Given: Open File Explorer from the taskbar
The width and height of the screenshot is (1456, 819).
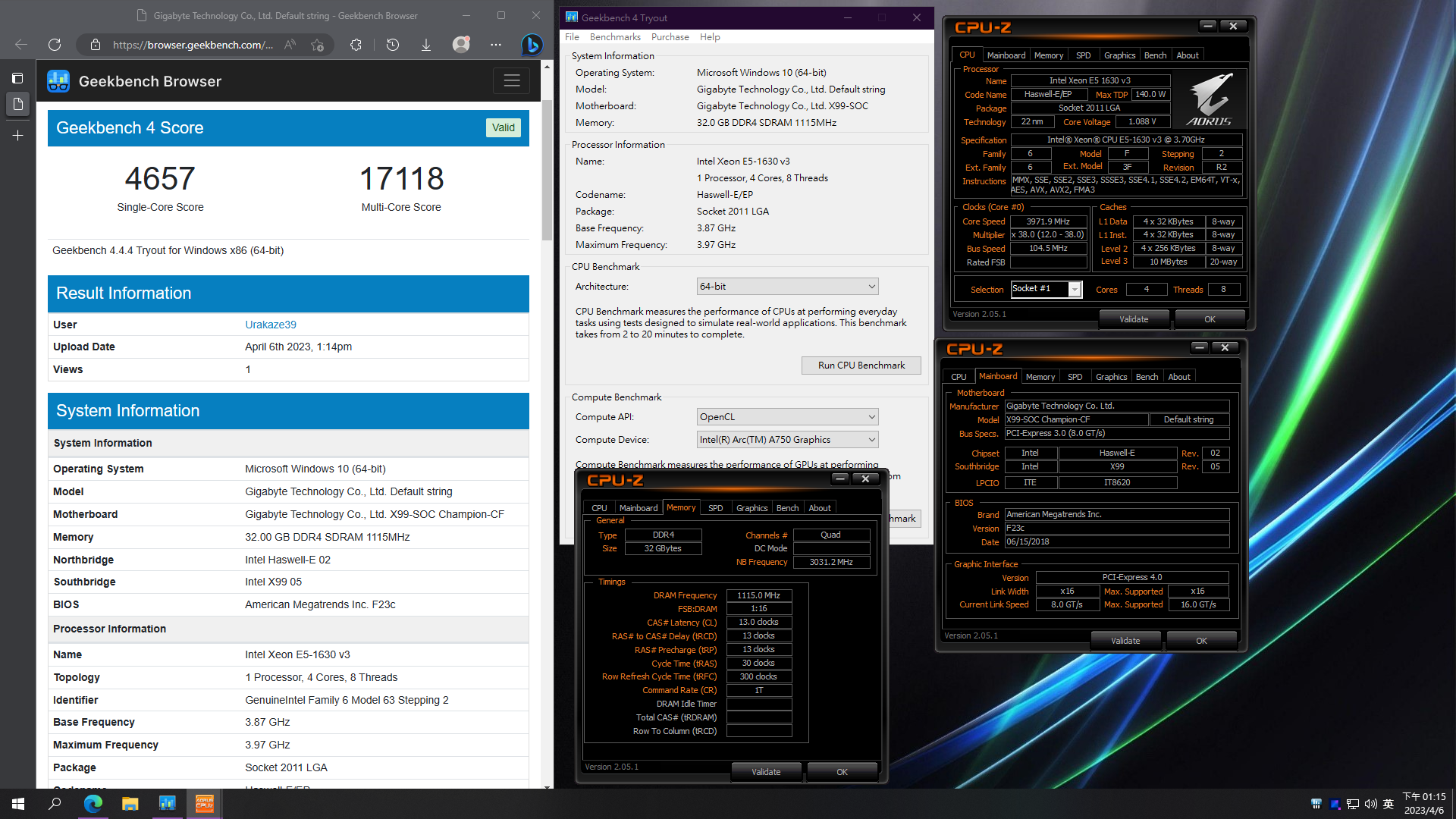Looking at the screenshot, I should [x=130, y=804].
